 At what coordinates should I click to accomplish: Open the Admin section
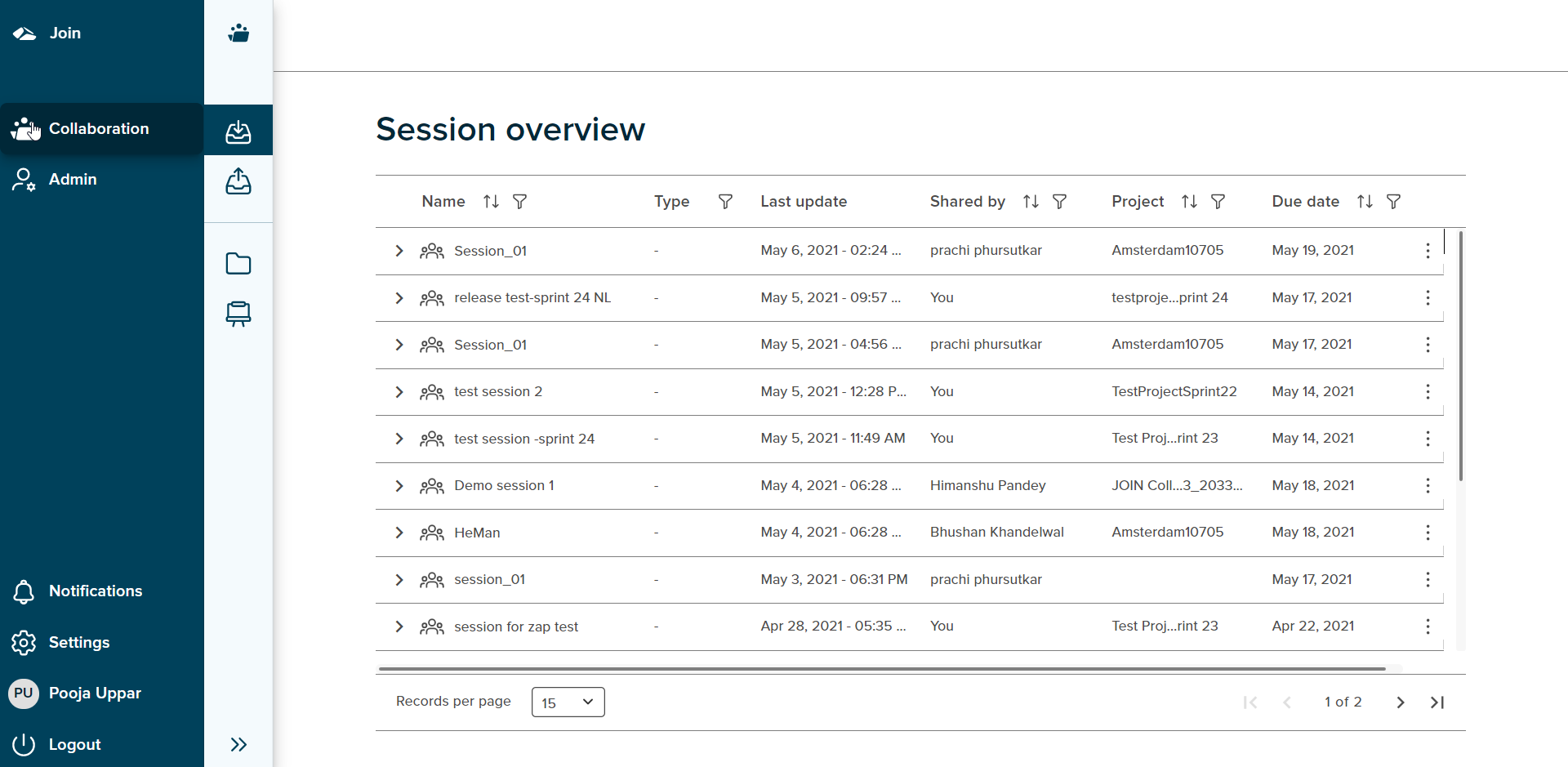point(73,179)
